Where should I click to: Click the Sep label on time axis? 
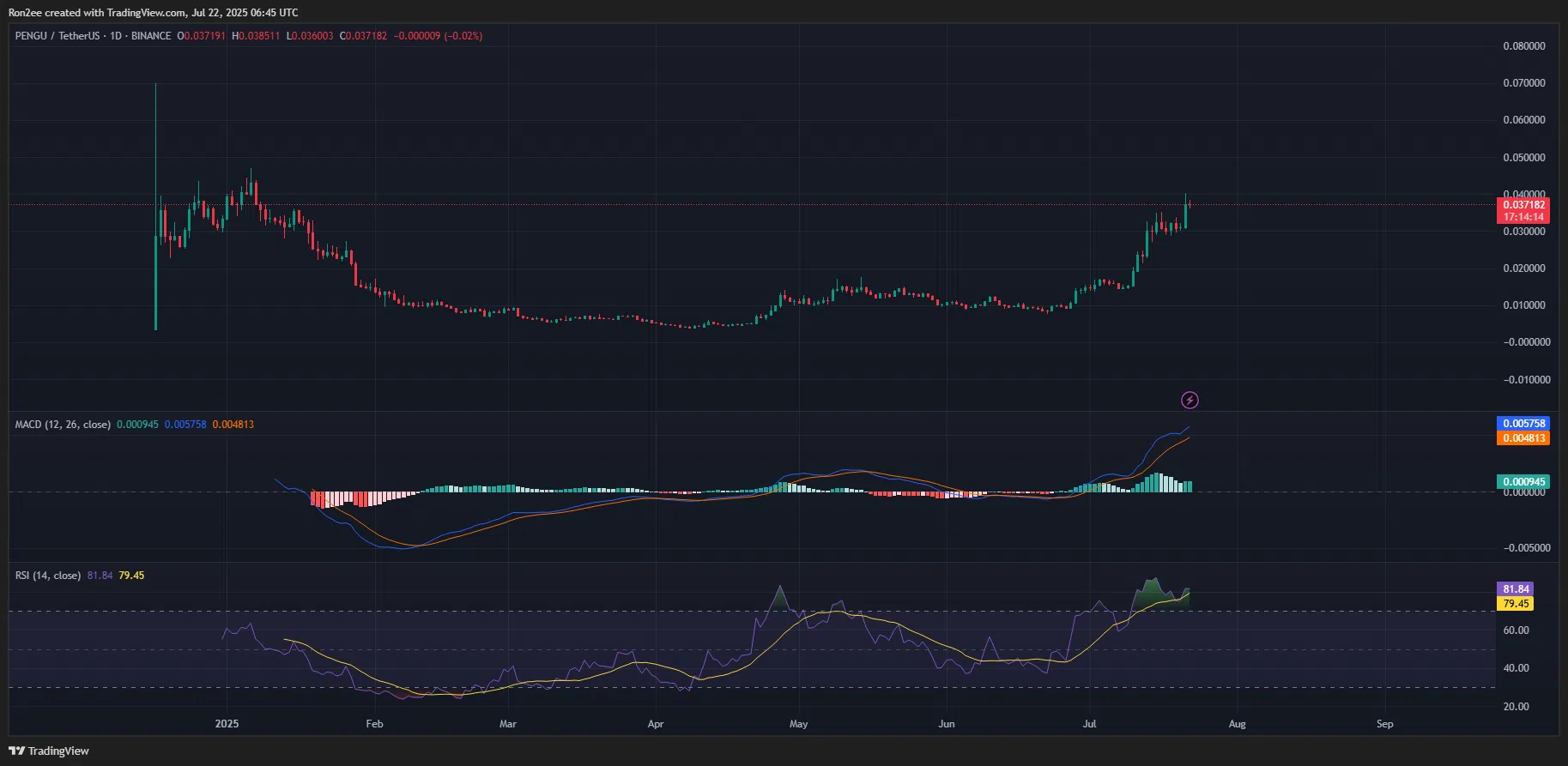point(1384,724)
